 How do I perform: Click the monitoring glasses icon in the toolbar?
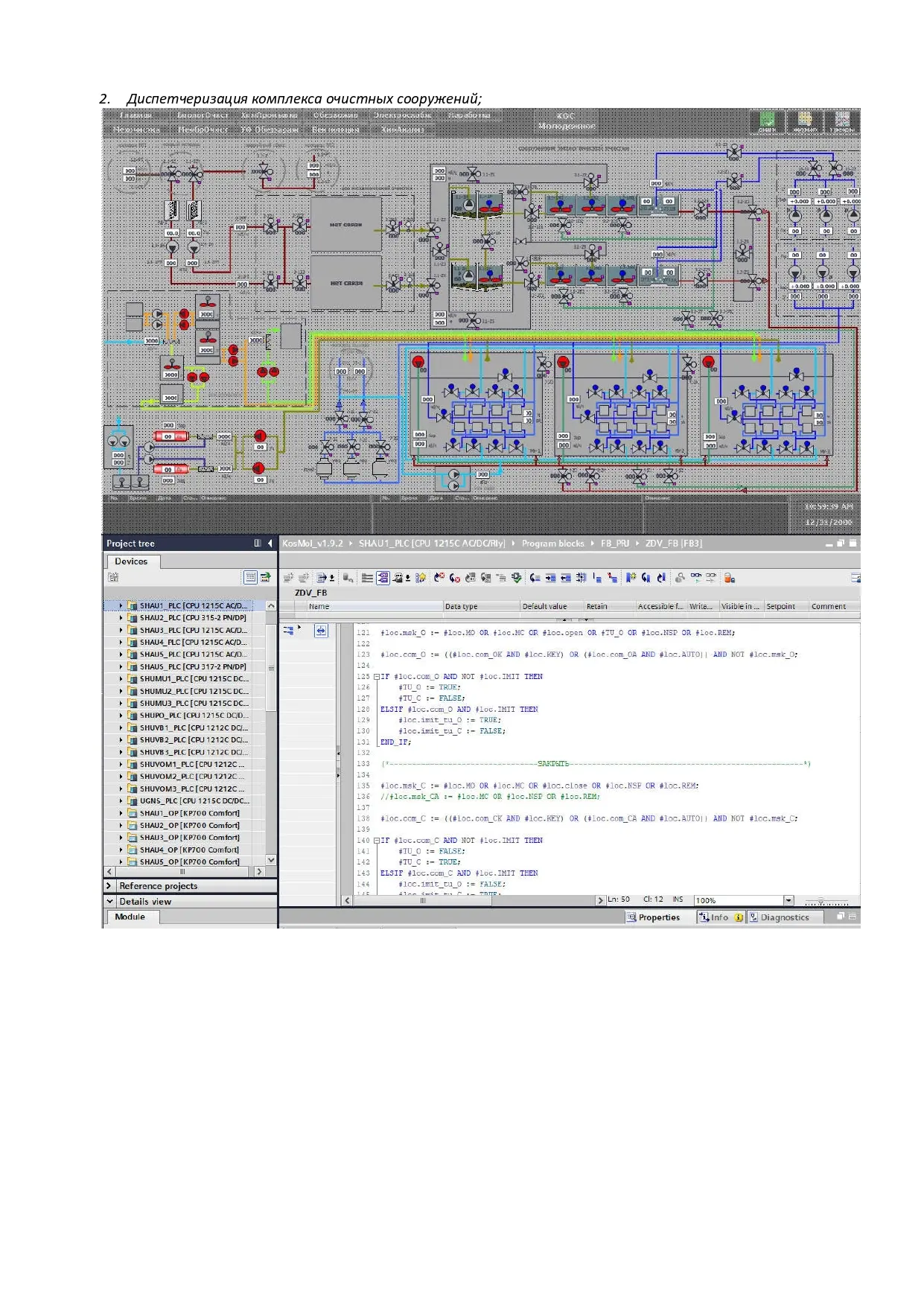695,578
